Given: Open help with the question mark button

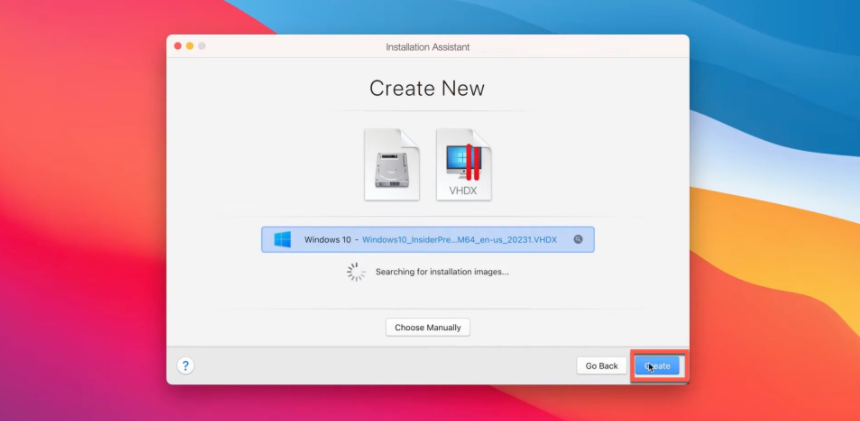Looking at the screenshot, I should point(185,366).
